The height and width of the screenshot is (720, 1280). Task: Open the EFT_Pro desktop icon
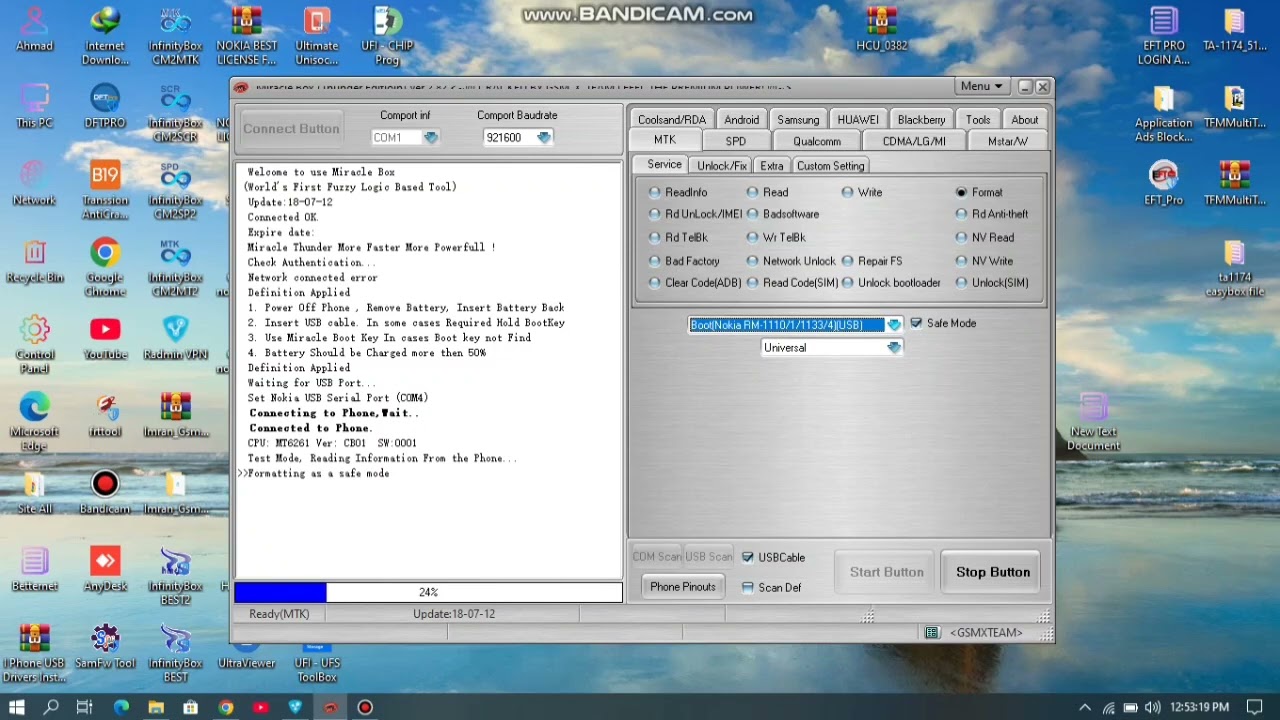pos(1163,182)
